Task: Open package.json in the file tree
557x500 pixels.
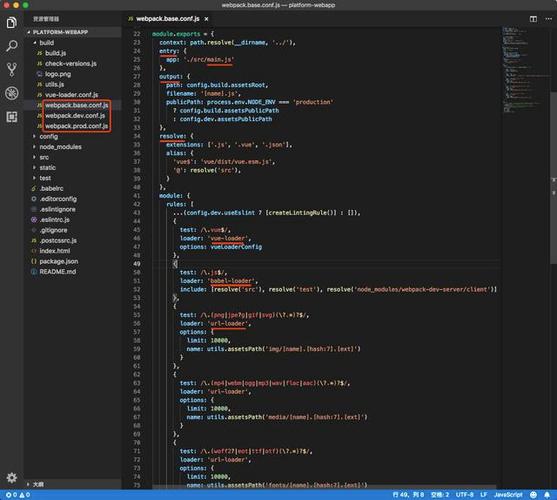Action: (x=73, y=261)
